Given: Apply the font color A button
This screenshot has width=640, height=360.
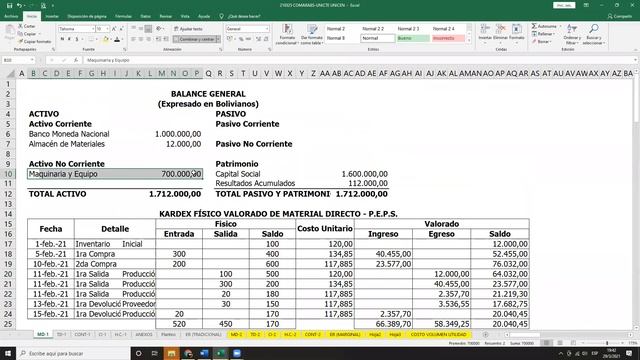Looking at the screenshot, I should coord(117,39).
